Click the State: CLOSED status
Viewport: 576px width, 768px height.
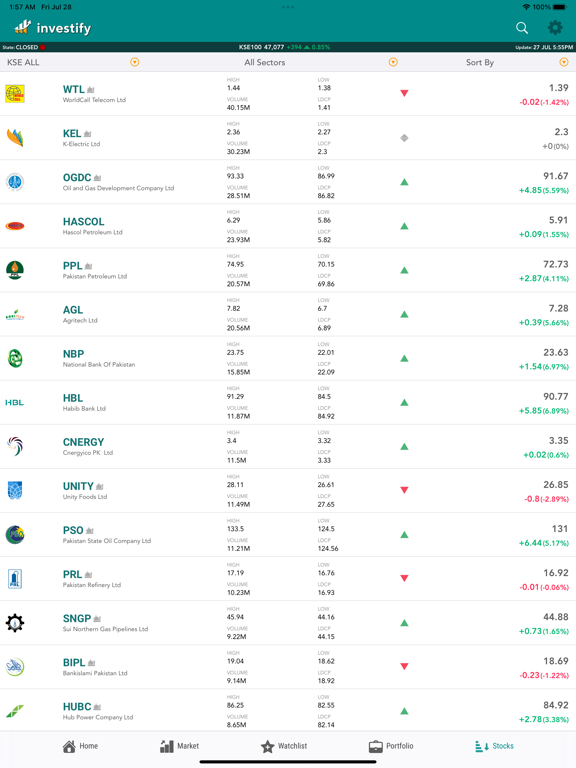pos(24,47)
